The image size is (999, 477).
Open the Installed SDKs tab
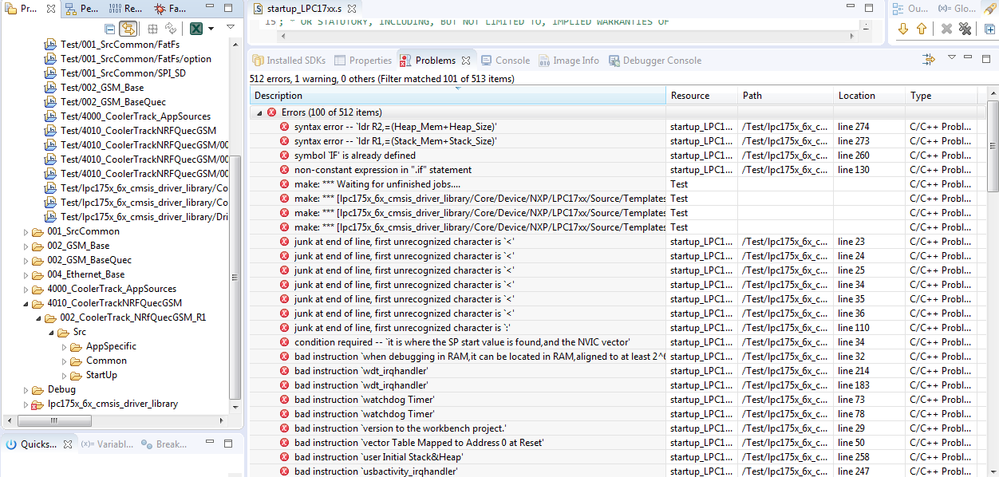(289, 61)
